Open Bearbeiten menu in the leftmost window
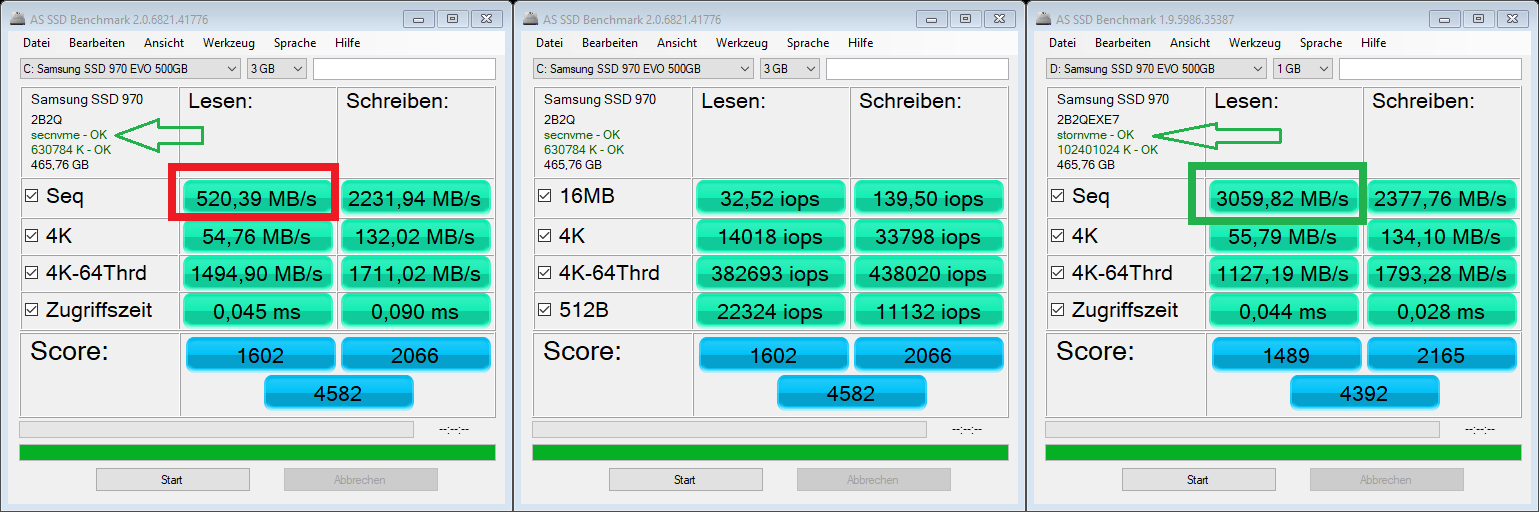This screenshot has width=1539, height=512. tap(97, 43)
